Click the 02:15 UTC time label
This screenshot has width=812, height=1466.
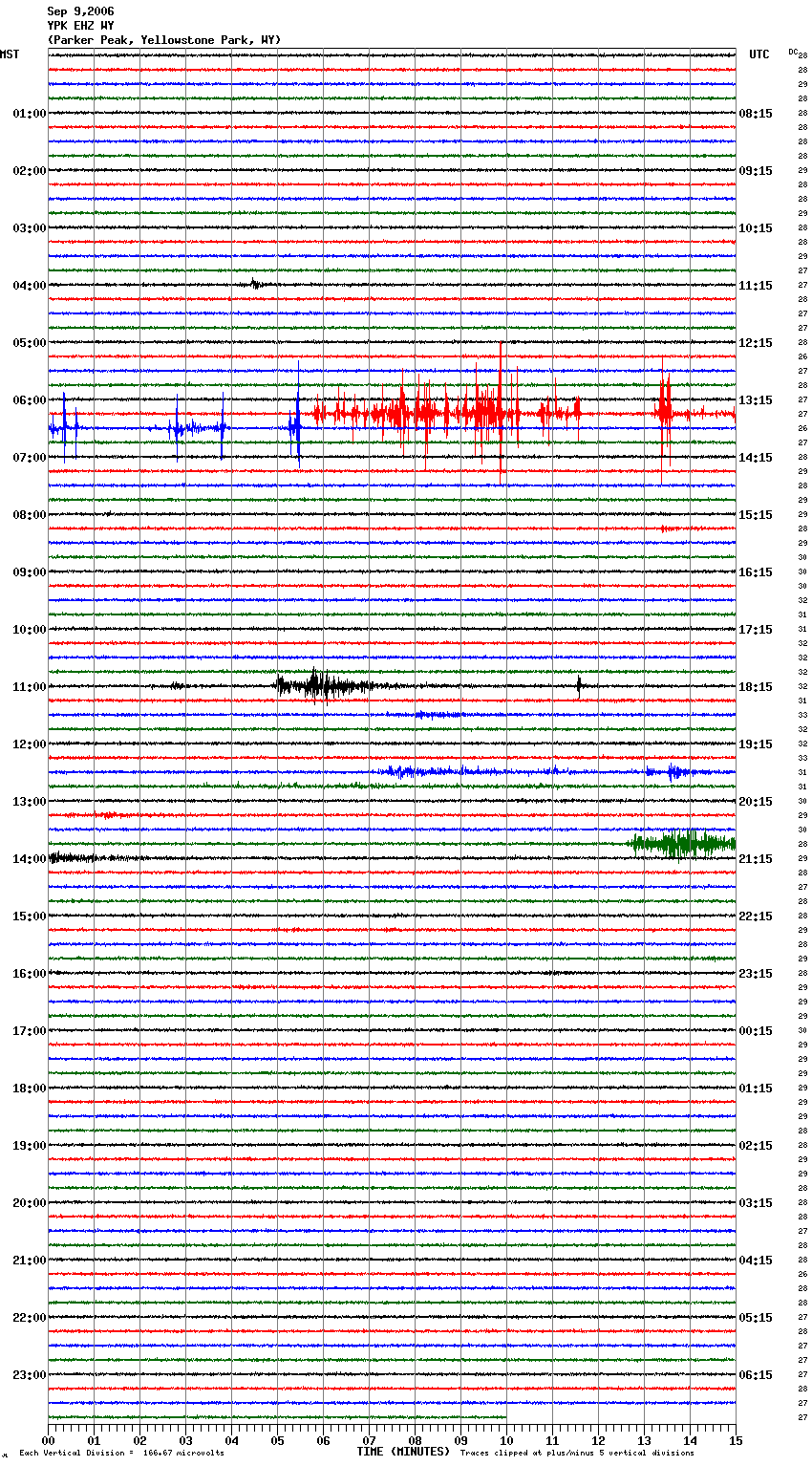(x=756, y=1146)
